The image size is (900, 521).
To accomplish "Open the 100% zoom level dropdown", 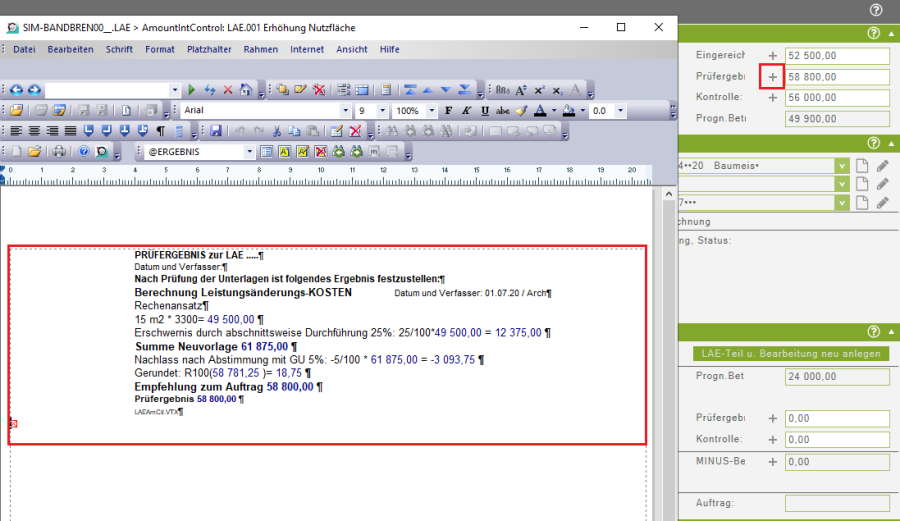I will pos(431,110).
